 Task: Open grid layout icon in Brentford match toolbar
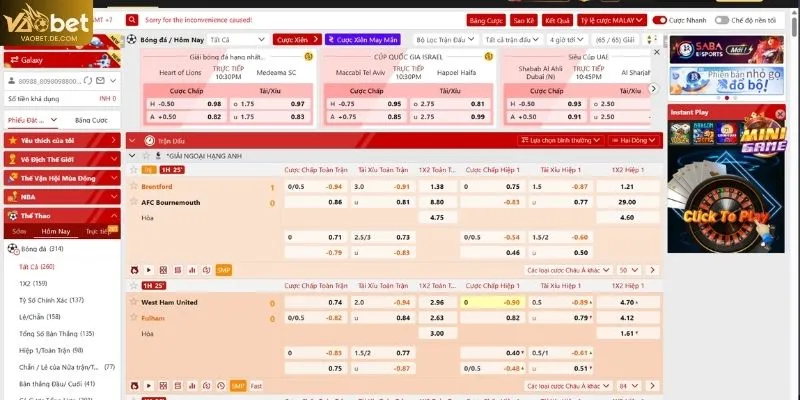(x=163, y=270)
